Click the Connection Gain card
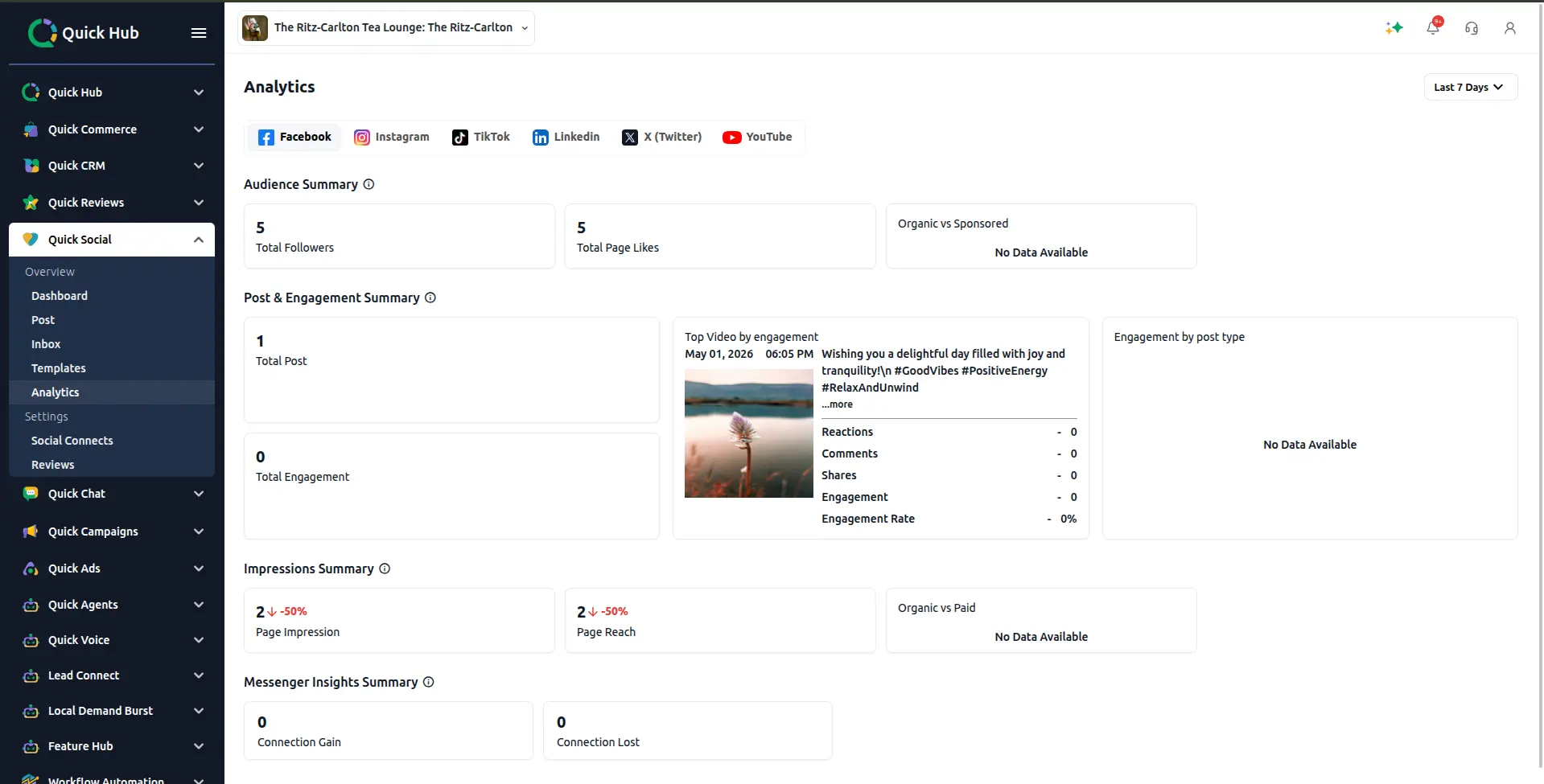Image resolution: width=1544 pixels, height=784 pixels. (389, 730)
